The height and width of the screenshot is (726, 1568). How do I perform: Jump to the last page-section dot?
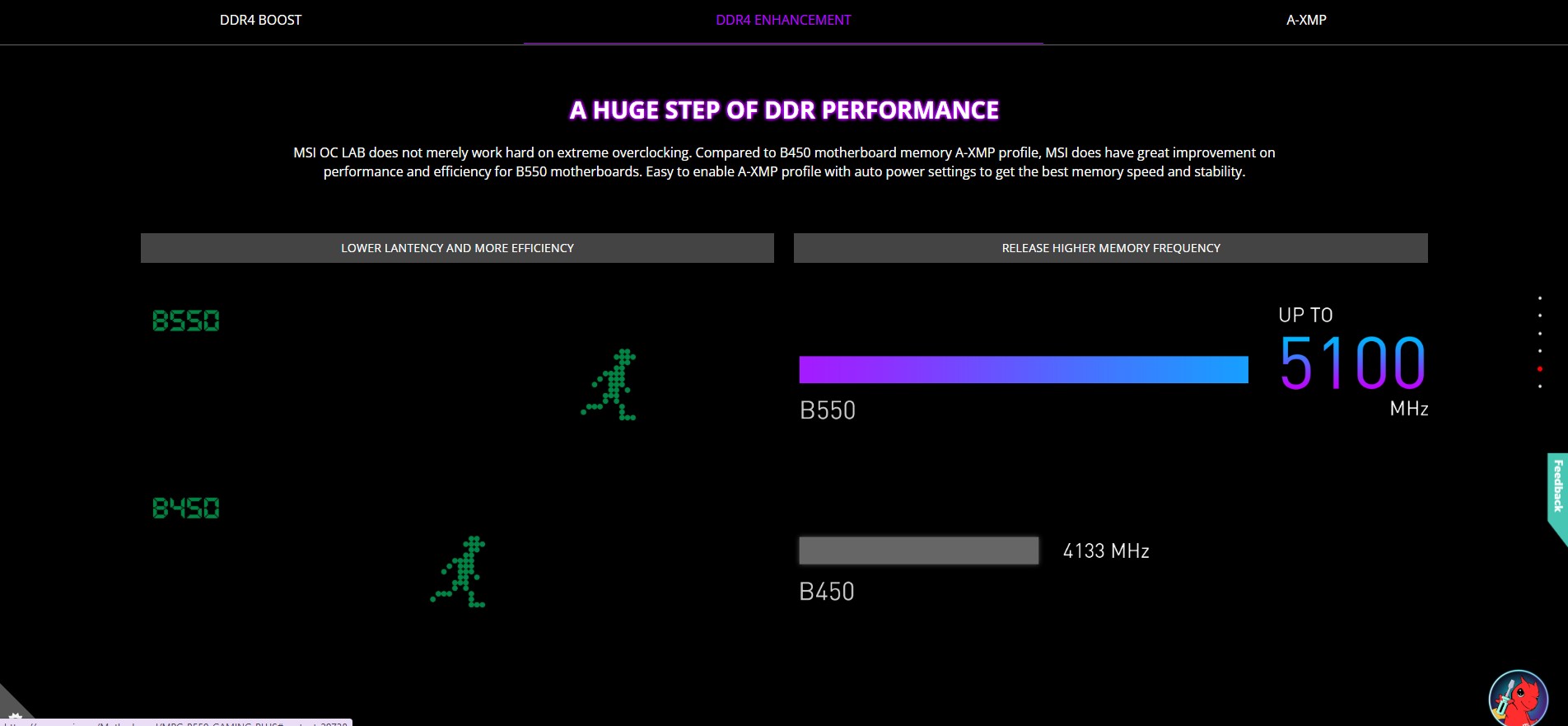pyautogui.click(x=1539, y=386)
